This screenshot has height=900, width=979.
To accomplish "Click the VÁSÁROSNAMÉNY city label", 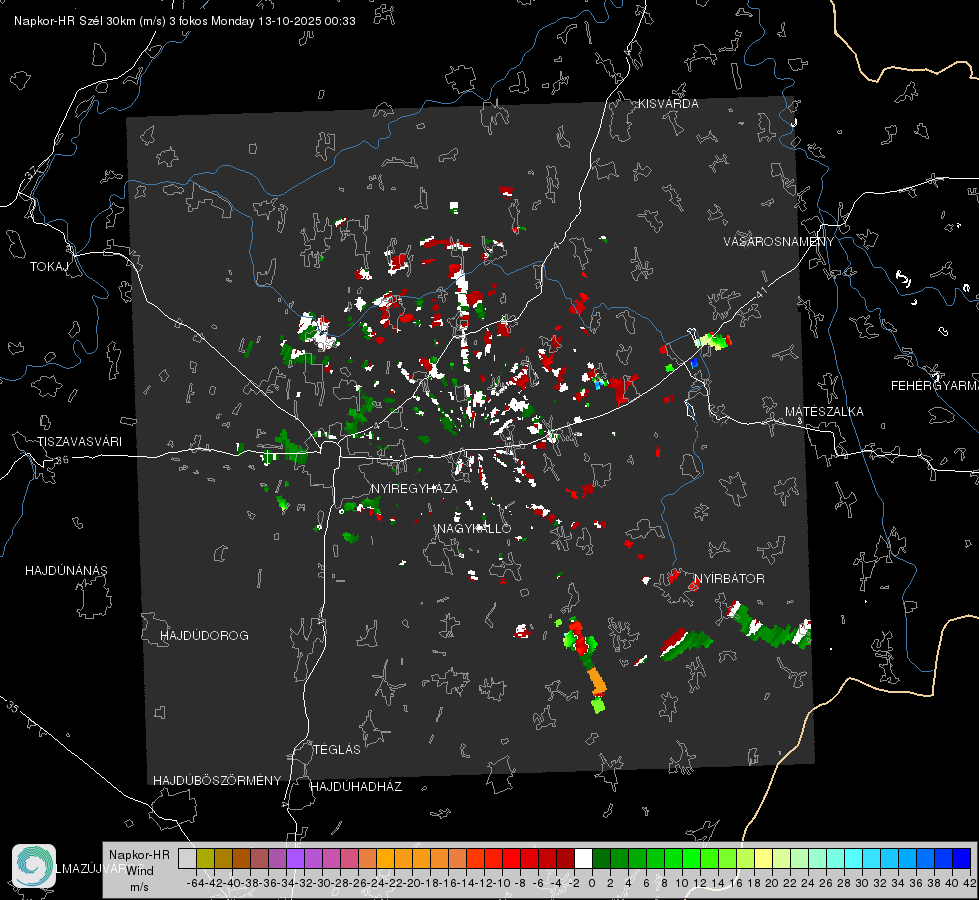I will click(779, 241).
